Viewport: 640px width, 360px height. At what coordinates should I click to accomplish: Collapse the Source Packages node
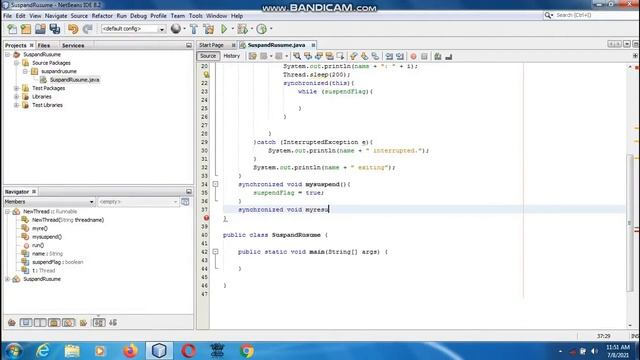coord(16,63)
